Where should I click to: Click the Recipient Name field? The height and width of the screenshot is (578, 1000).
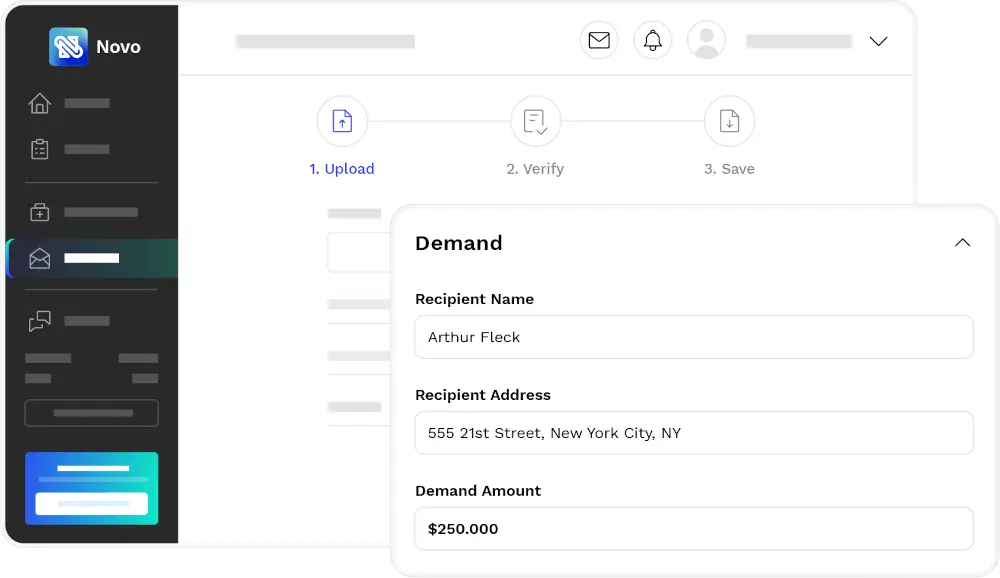coord(693,337)
